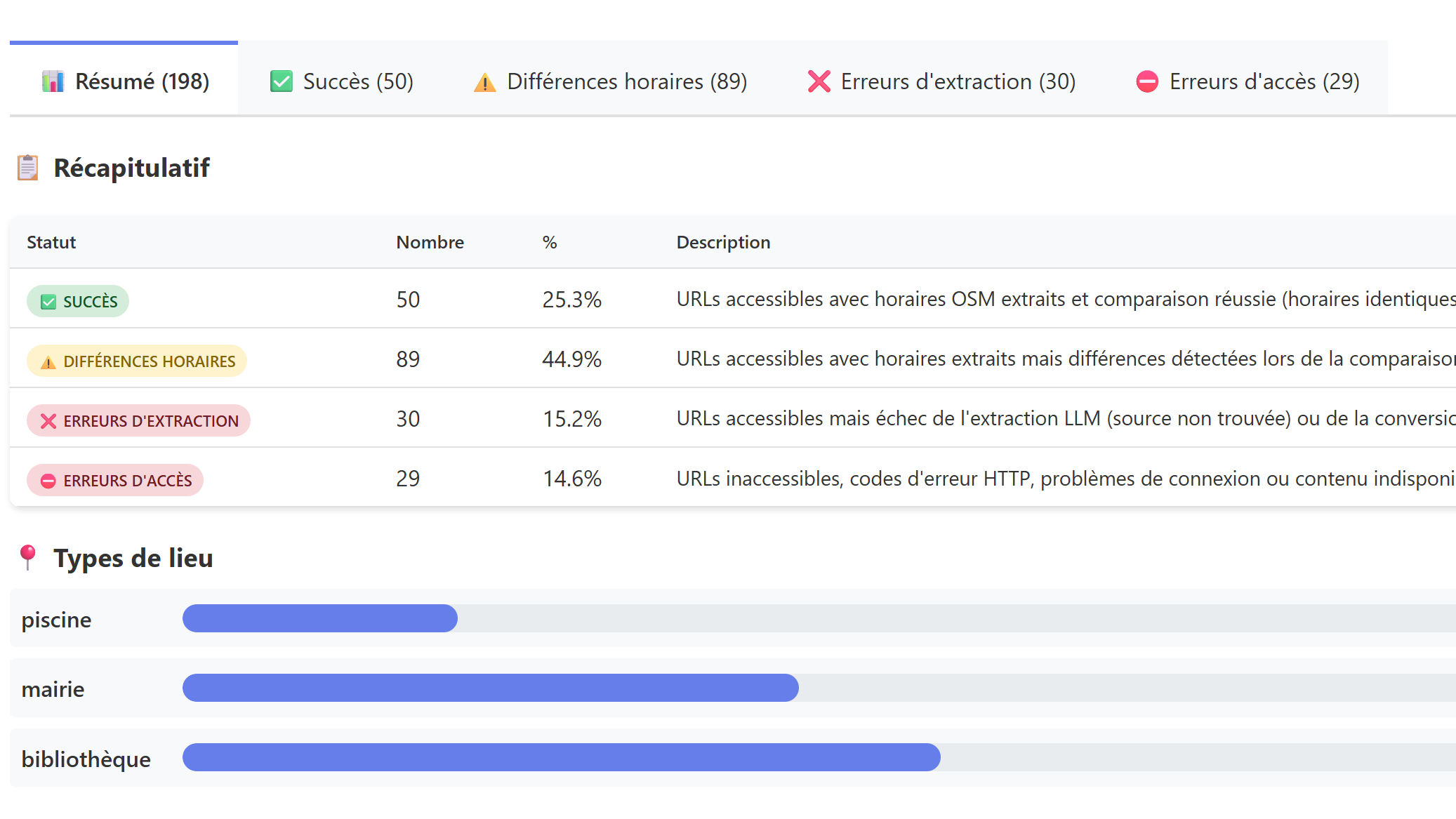Image resolution: width=1456 pixels, height=819 pixels.
Task: Click the pushpin icon beside Types de lieu
Action: tap(27, 558)
